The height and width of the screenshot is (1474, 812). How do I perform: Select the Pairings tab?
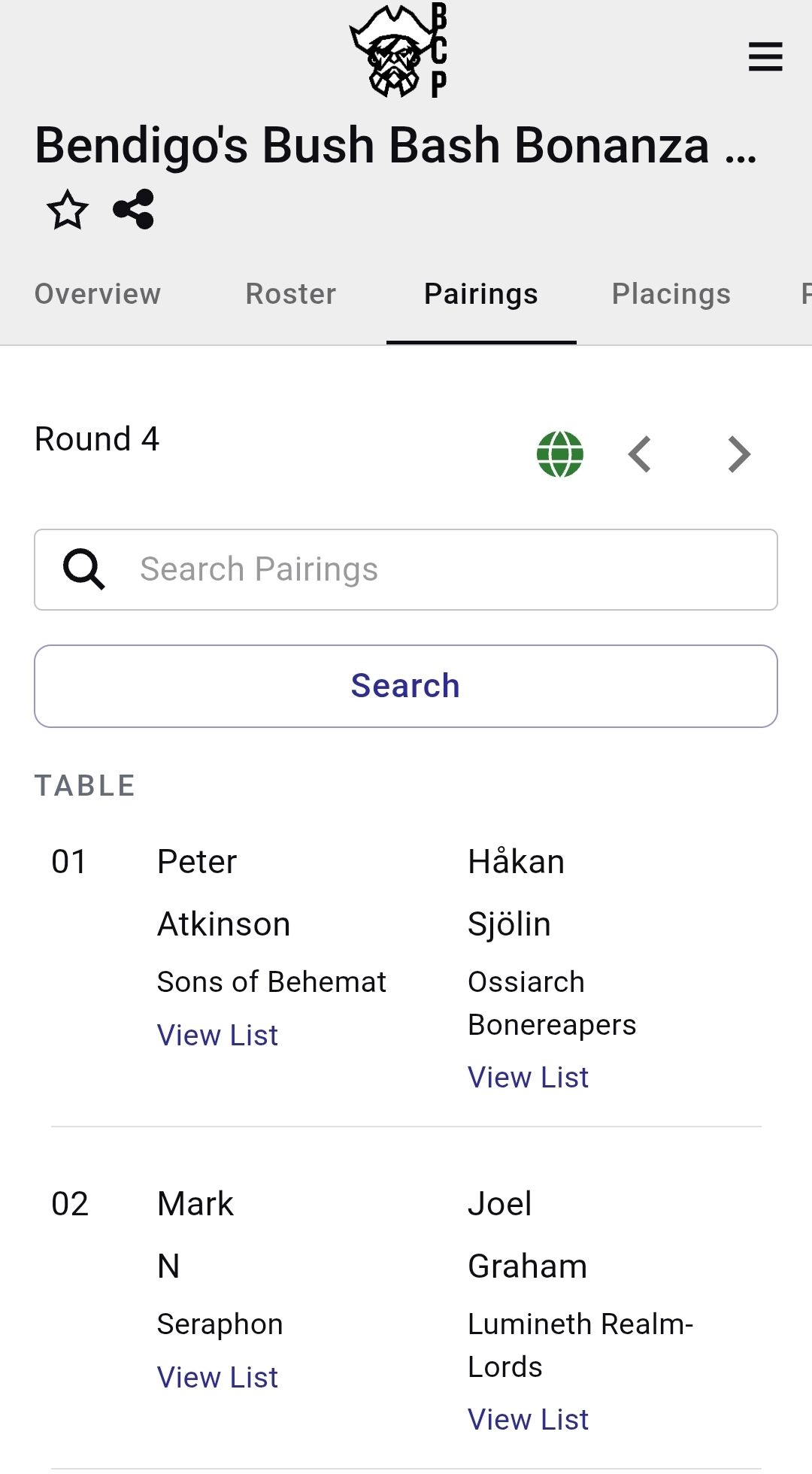click(481, 294)
